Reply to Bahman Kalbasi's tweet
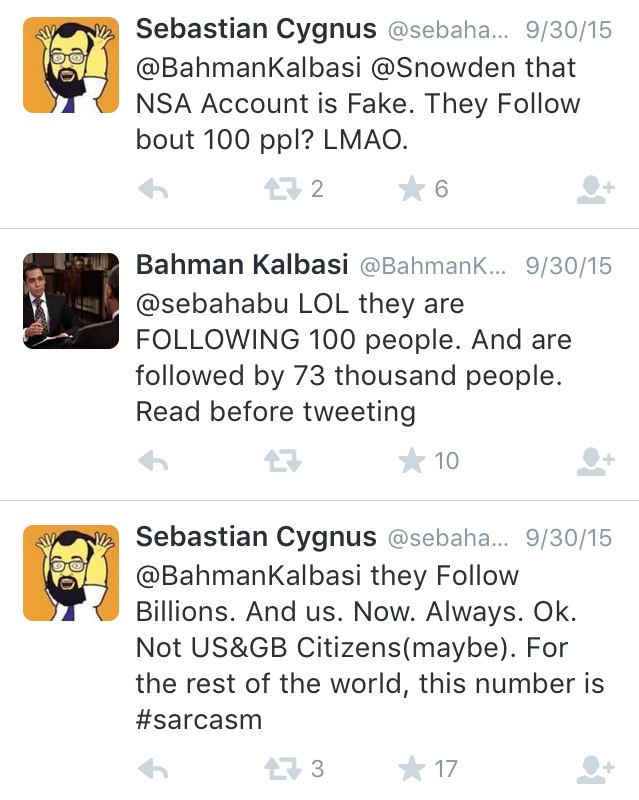The width and height of the screenshot is (639, 800). (x=152, y=461)
